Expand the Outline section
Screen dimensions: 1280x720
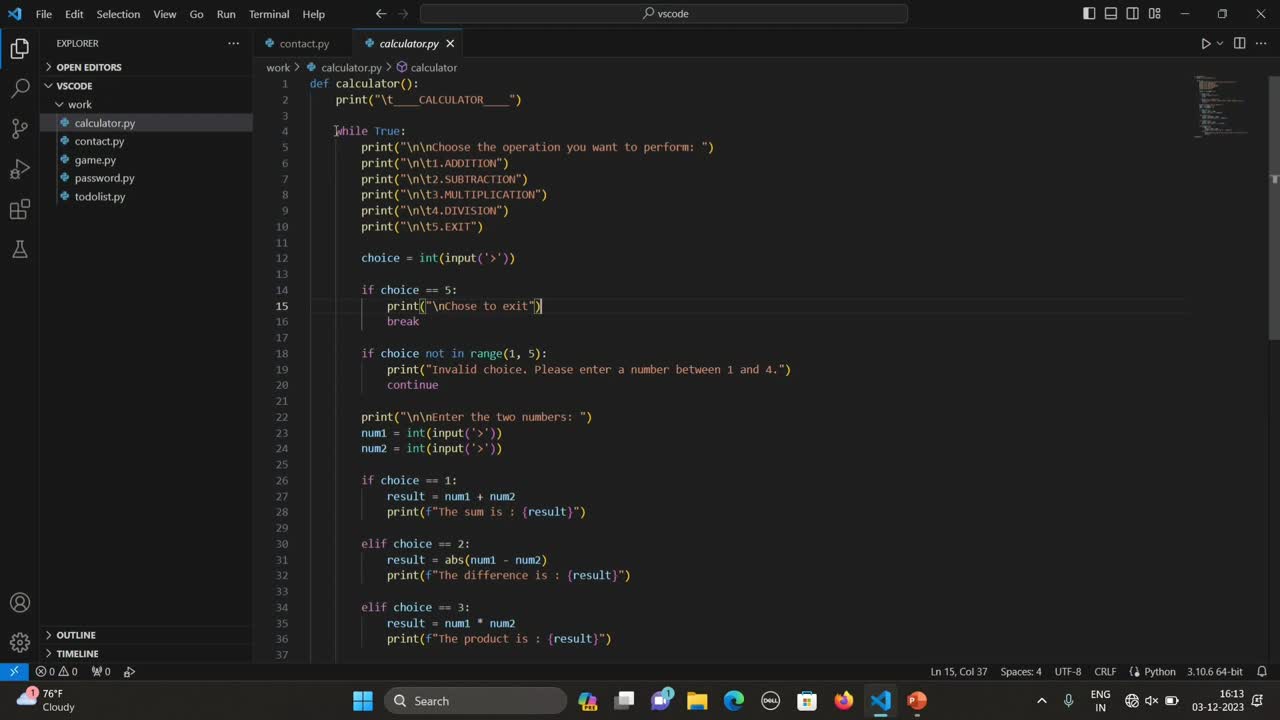tap(146, 635)
